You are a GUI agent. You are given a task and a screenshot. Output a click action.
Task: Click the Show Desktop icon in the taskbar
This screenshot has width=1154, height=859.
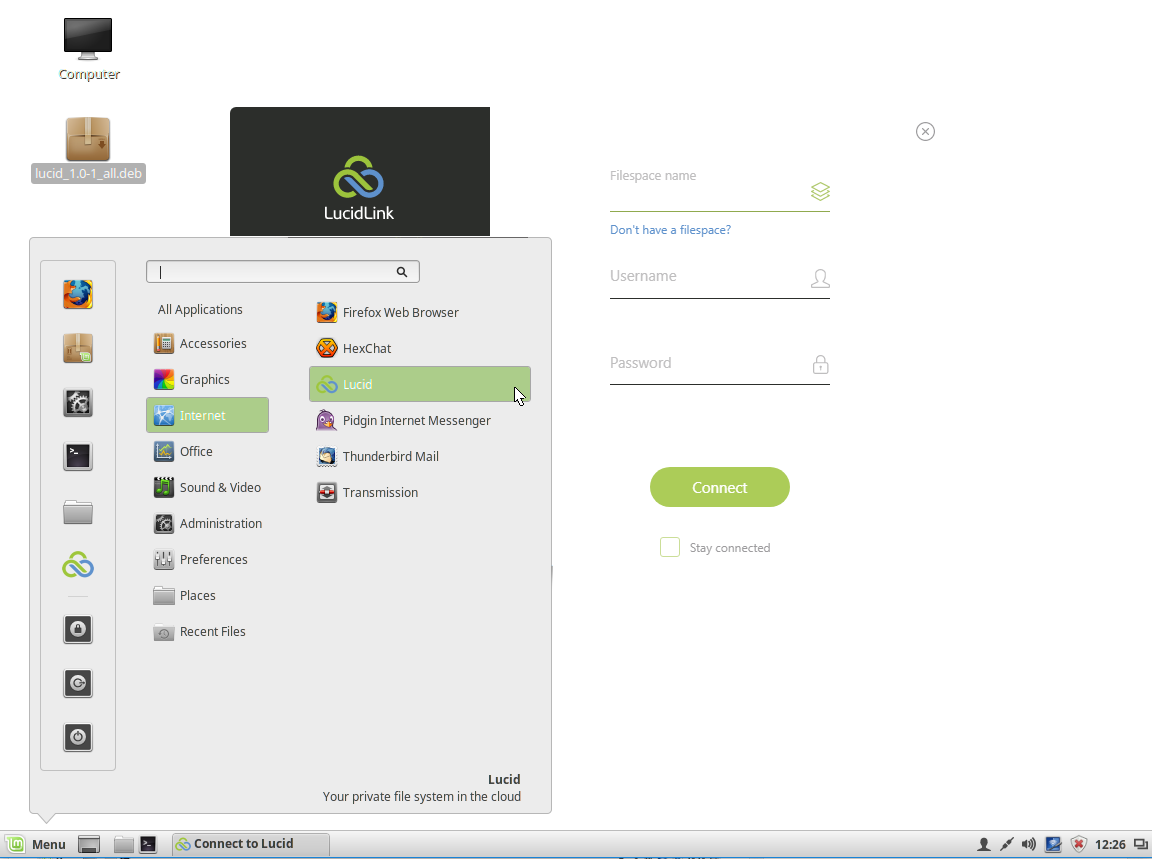click(x=89, y=844)
